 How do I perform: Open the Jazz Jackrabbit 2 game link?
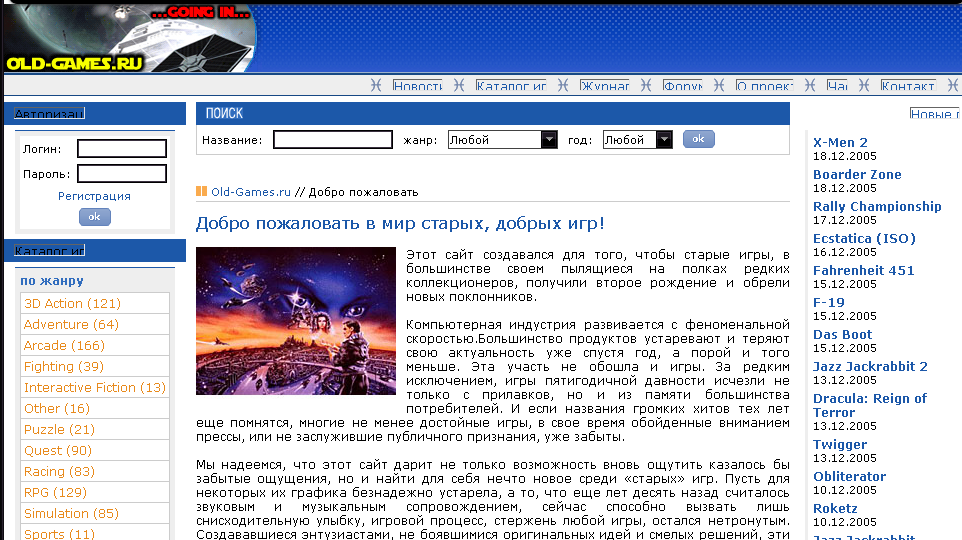[x=871, y=366]
